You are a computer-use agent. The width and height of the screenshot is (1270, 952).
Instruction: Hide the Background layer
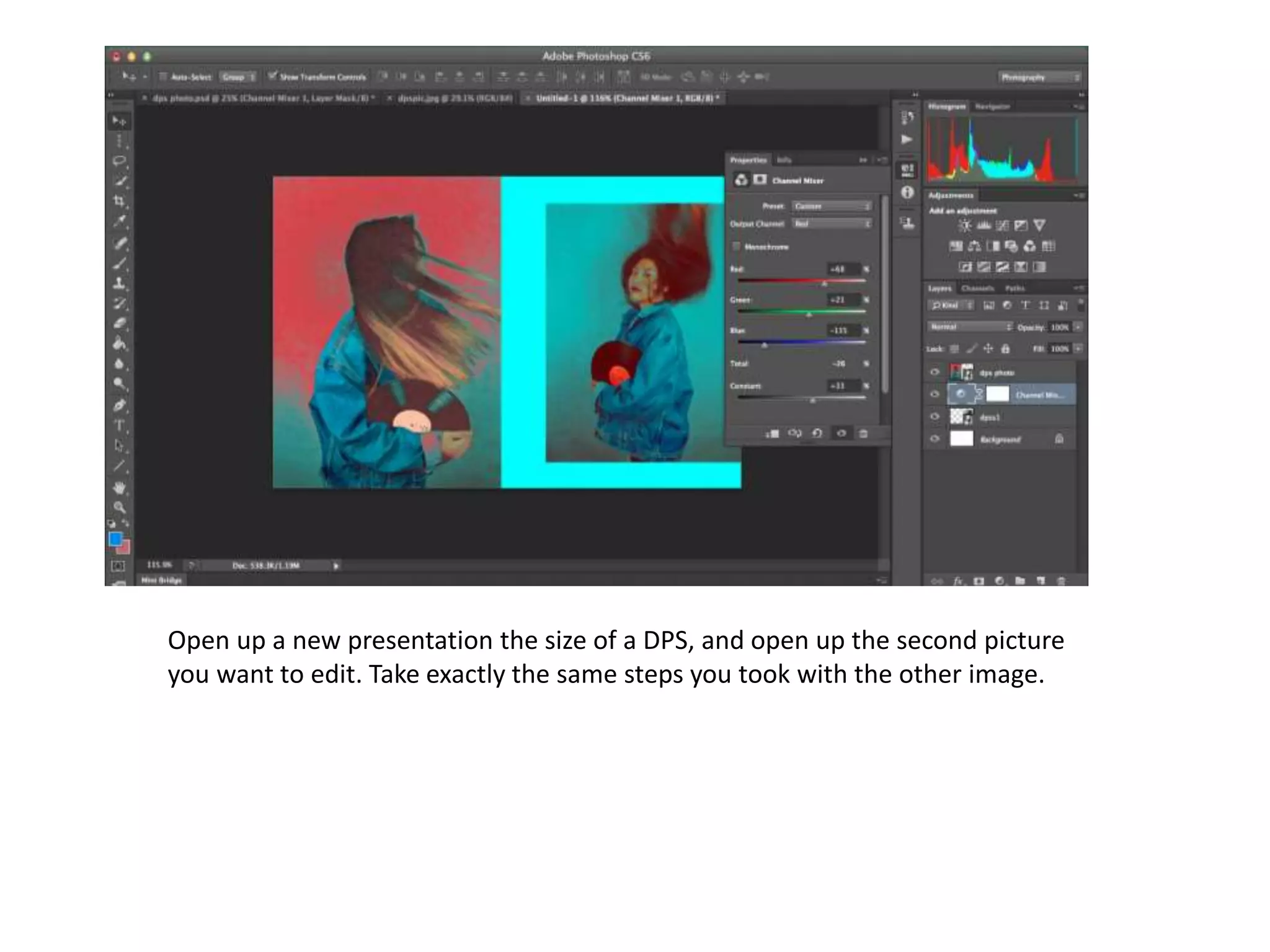click(x=935, y=439)
